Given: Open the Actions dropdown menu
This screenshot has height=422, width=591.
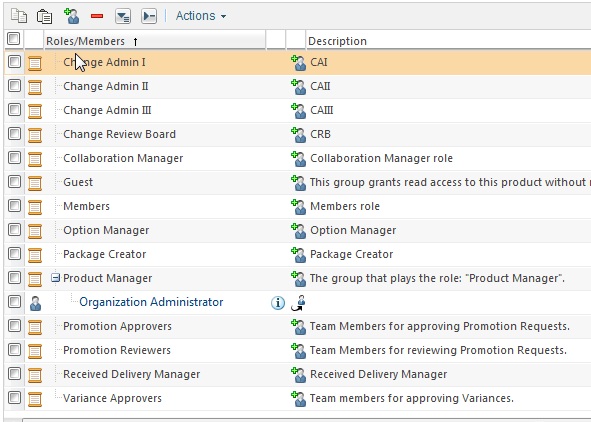Looking at the screenshot, I should click(x=201, y=16).
